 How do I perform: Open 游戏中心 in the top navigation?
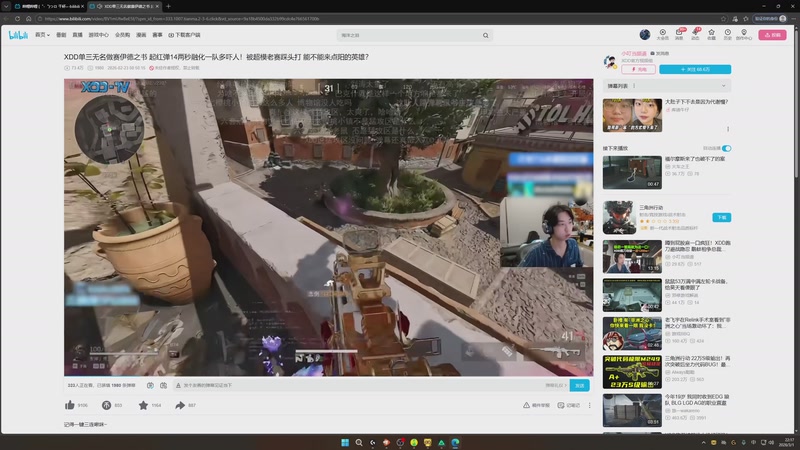coord(98,35)
